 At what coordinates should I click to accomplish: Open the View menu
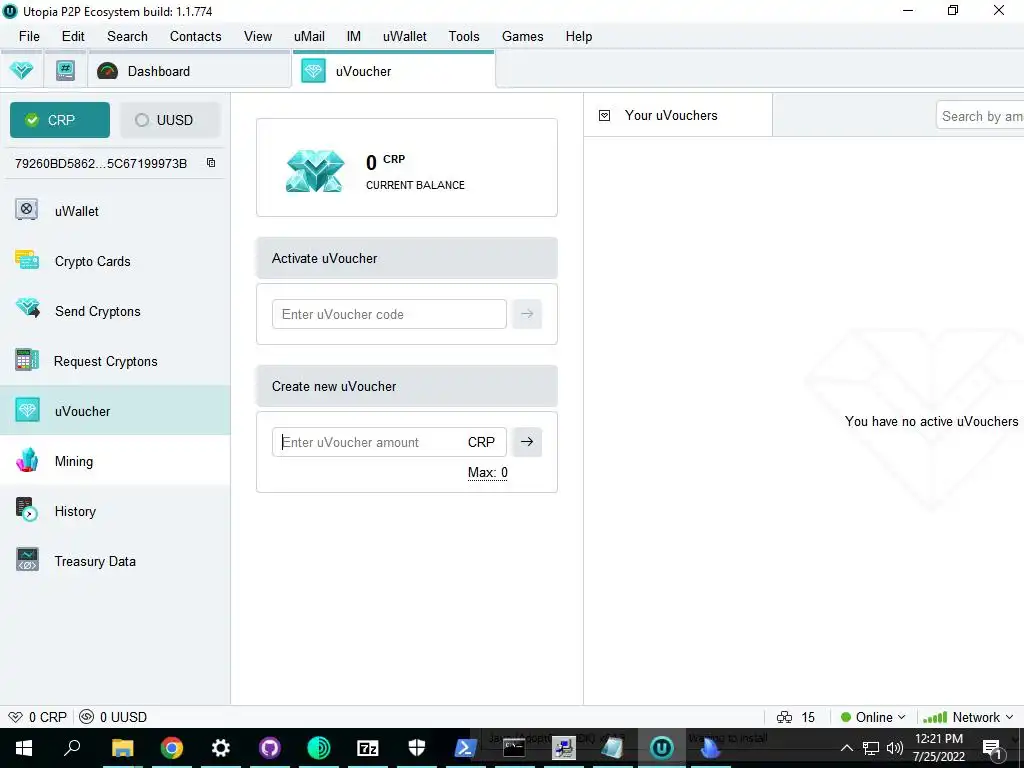point(258,37)
